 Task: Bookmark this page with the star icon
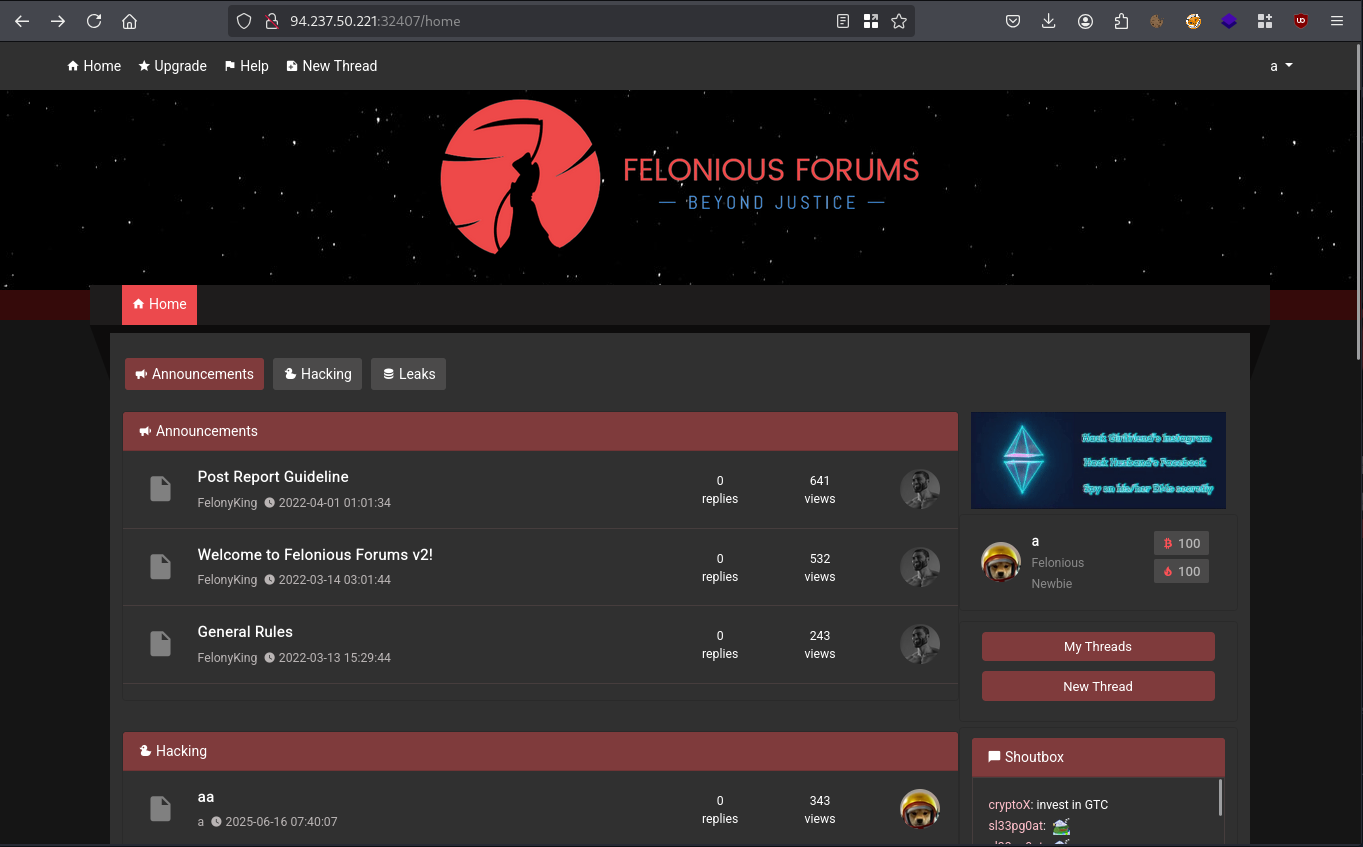pos(899,21)
